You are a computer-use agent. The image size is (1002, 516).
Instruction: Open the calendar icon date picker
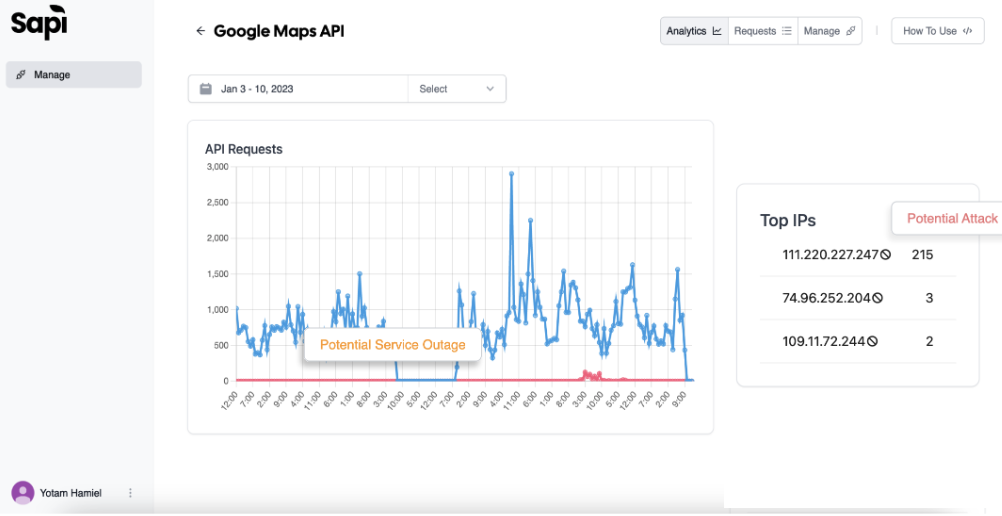pyautogui.click(x=206, y=89)
